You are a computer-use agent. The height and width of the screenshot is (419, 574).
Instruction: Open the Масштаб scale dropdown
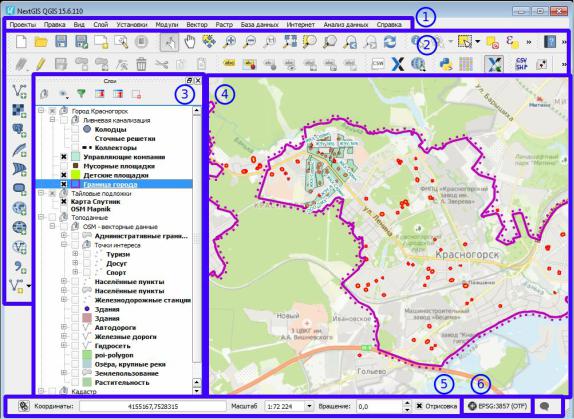click(x=309, y=406)
